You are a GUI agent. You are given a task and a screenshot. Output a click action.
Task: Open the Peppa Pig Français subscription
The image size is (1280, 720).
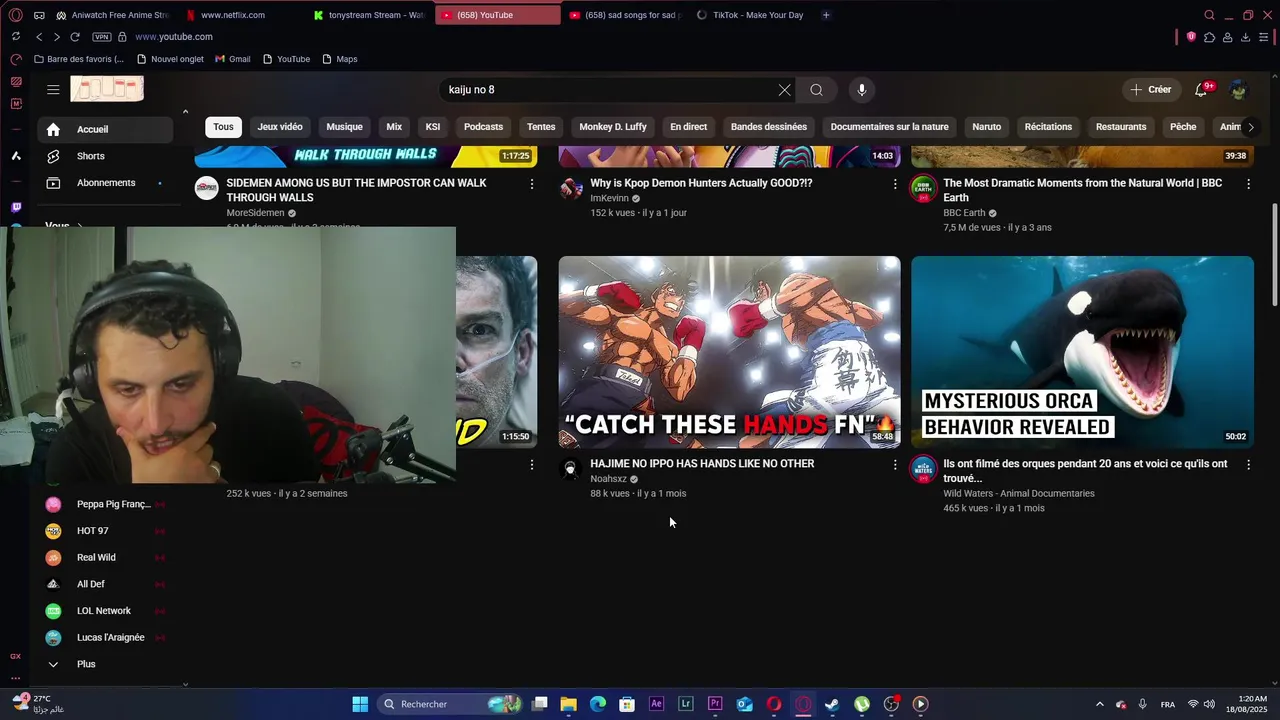tap(105, 504)
